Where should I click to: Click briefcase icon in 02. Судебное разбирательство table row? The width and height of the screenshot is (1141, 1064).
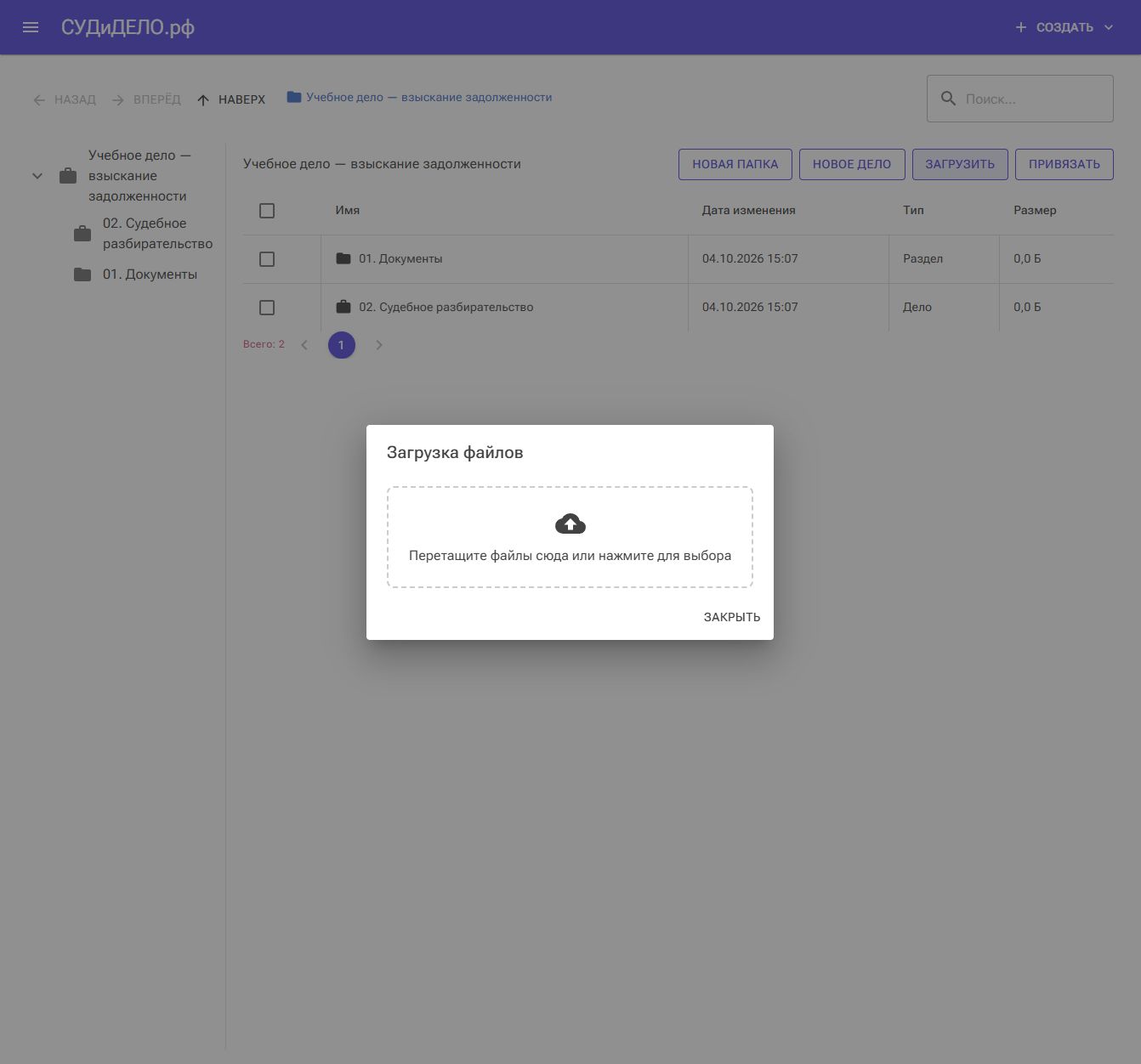tap(343, 307)
